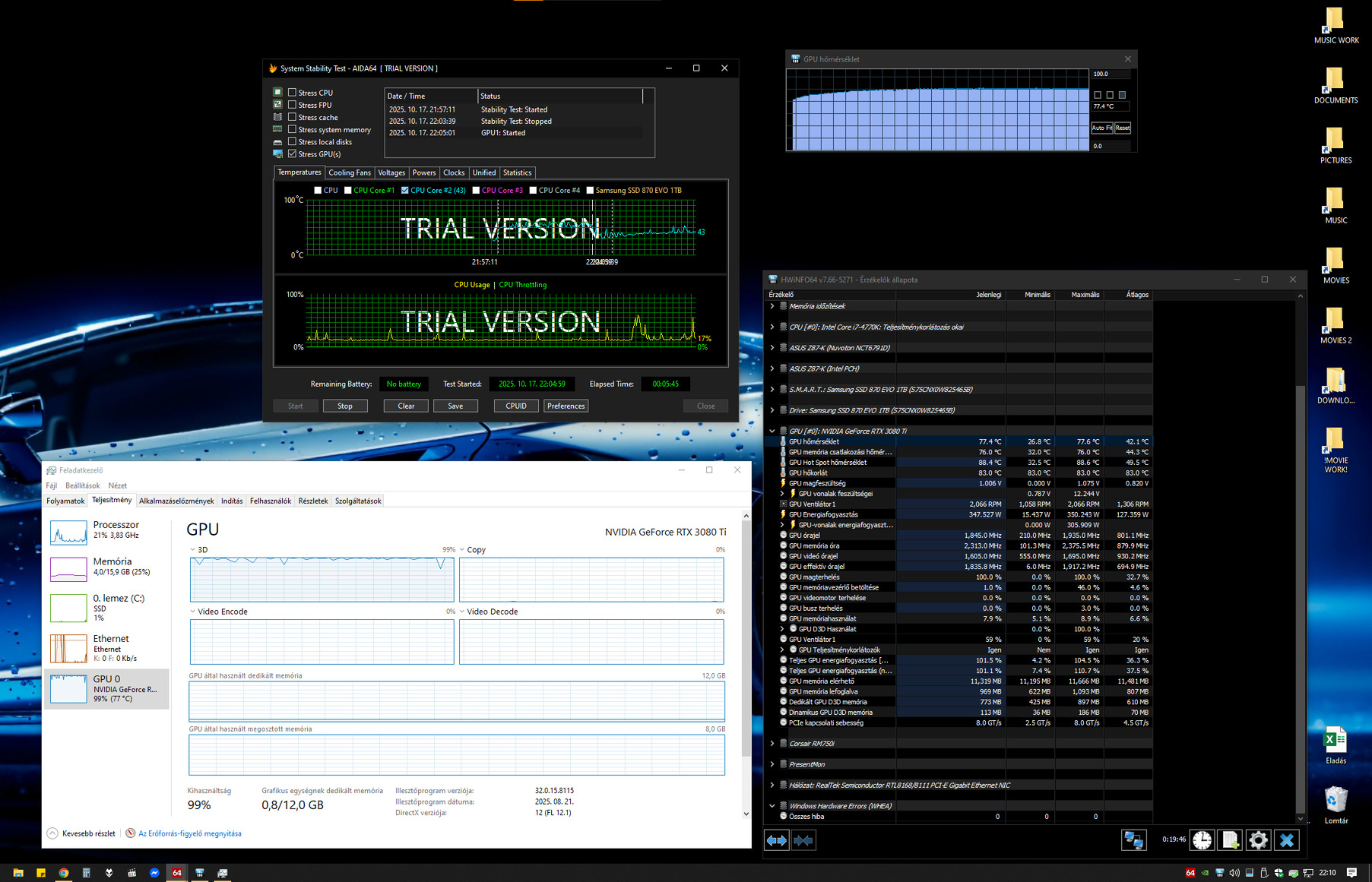Open CPUID from AIDA64 window
Screen dimensions: 1372x882
coord(516,406)
